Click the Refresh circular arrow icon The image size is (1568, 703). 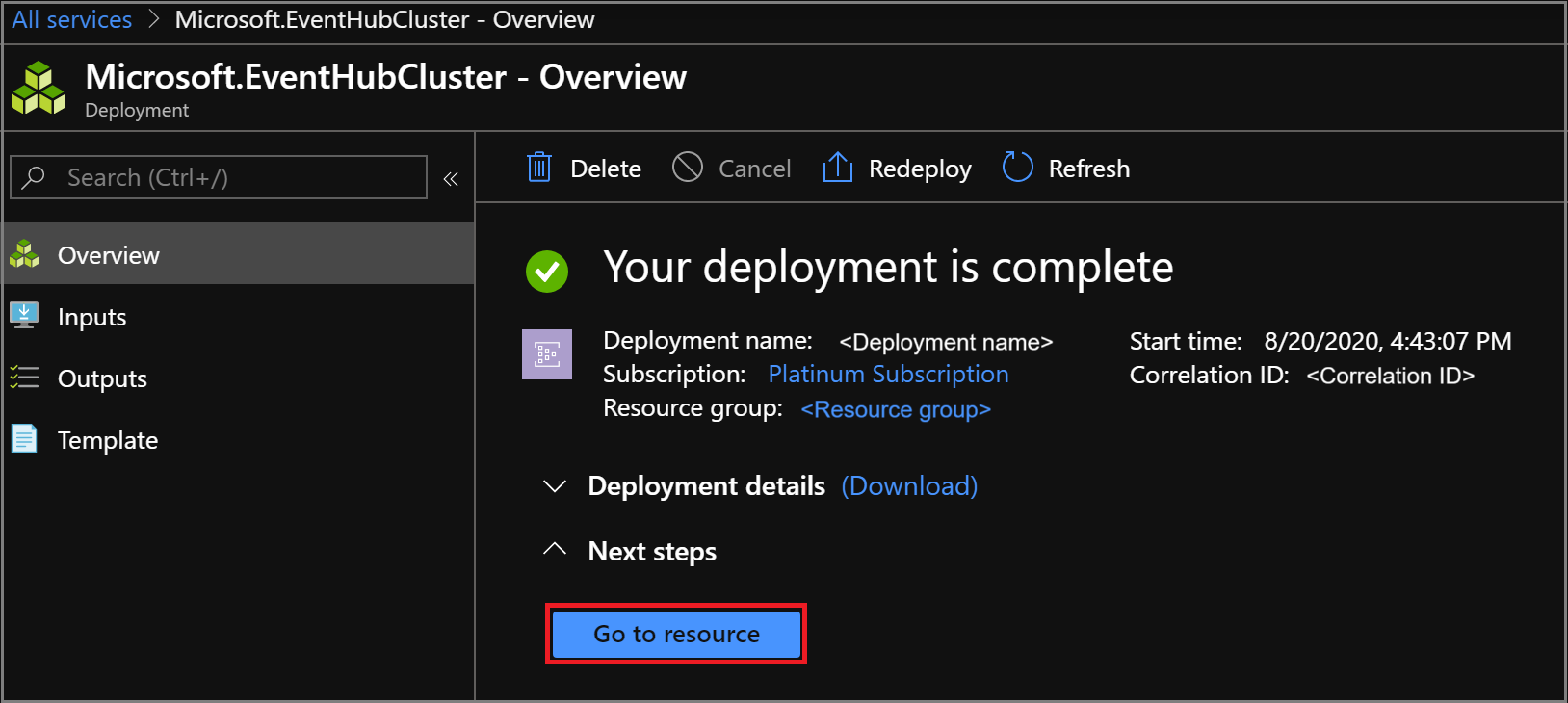(x=1017, y=168)
